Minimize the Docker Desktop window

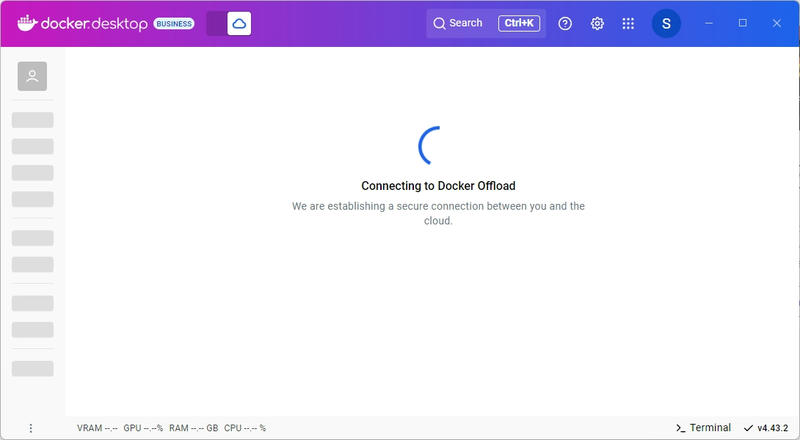[x=709, y=23]
